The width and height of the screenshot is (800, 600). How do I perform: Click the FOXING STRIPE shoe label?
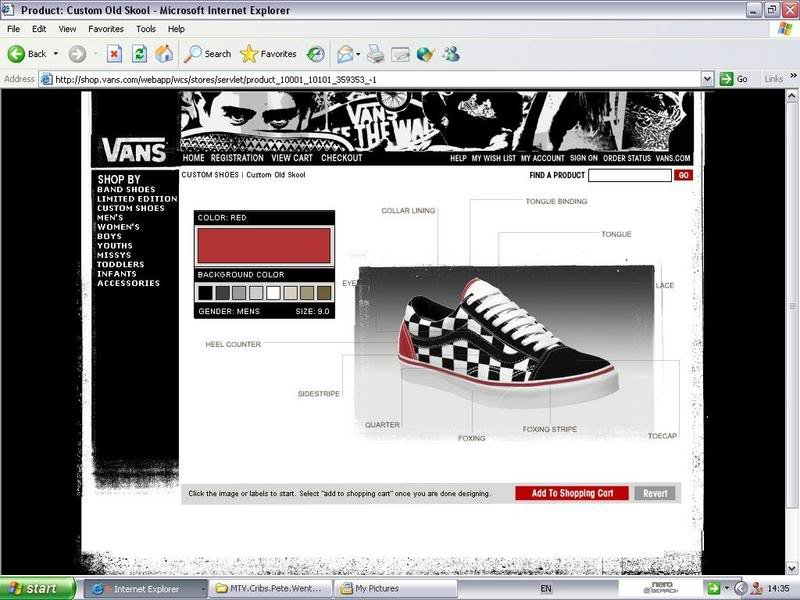[x=549, y=430]
